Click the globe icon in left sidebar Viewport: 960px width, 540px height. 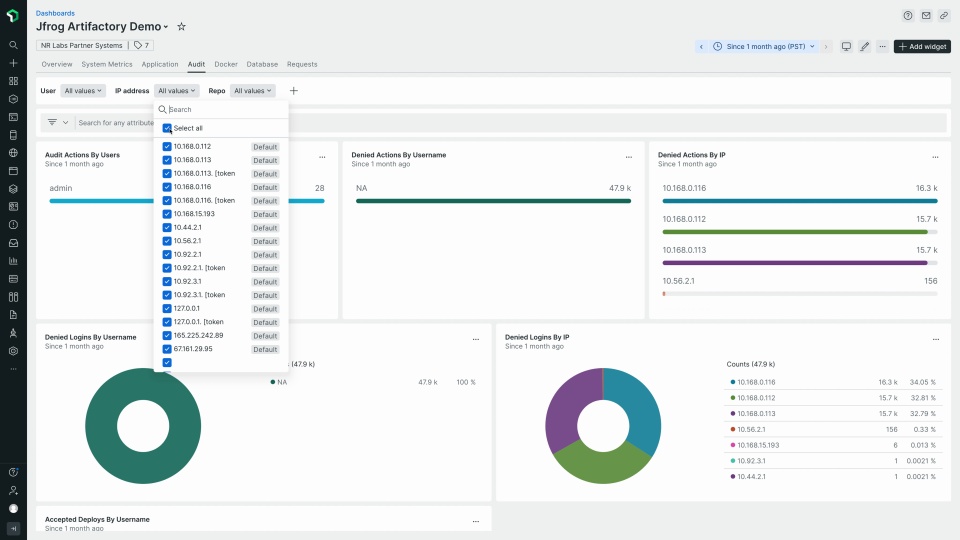point(13,153)
